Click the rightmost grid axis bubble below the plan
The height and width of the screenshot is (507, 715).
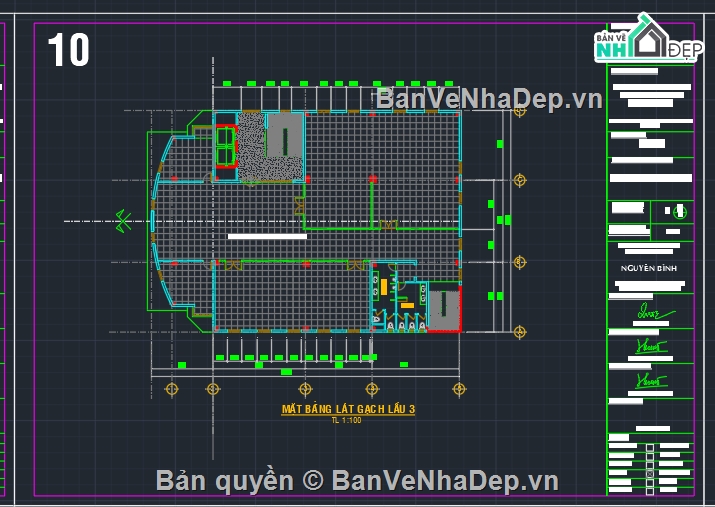pyautogui.click(x=459, y=389)
